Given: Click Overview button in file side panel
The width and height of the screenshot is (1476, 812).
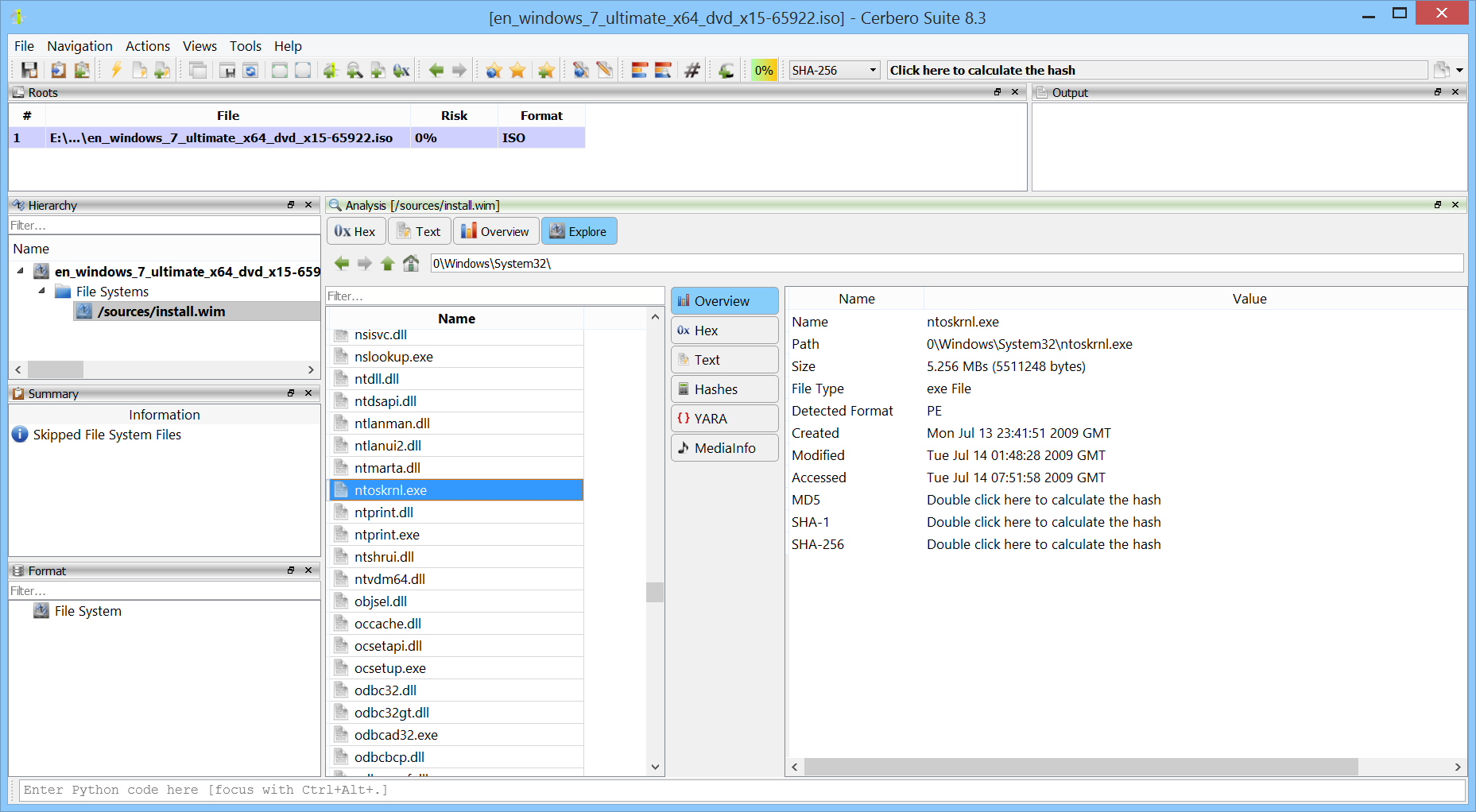Looking at the screenshot, I should pyautogui.click(x=725, y=301).
